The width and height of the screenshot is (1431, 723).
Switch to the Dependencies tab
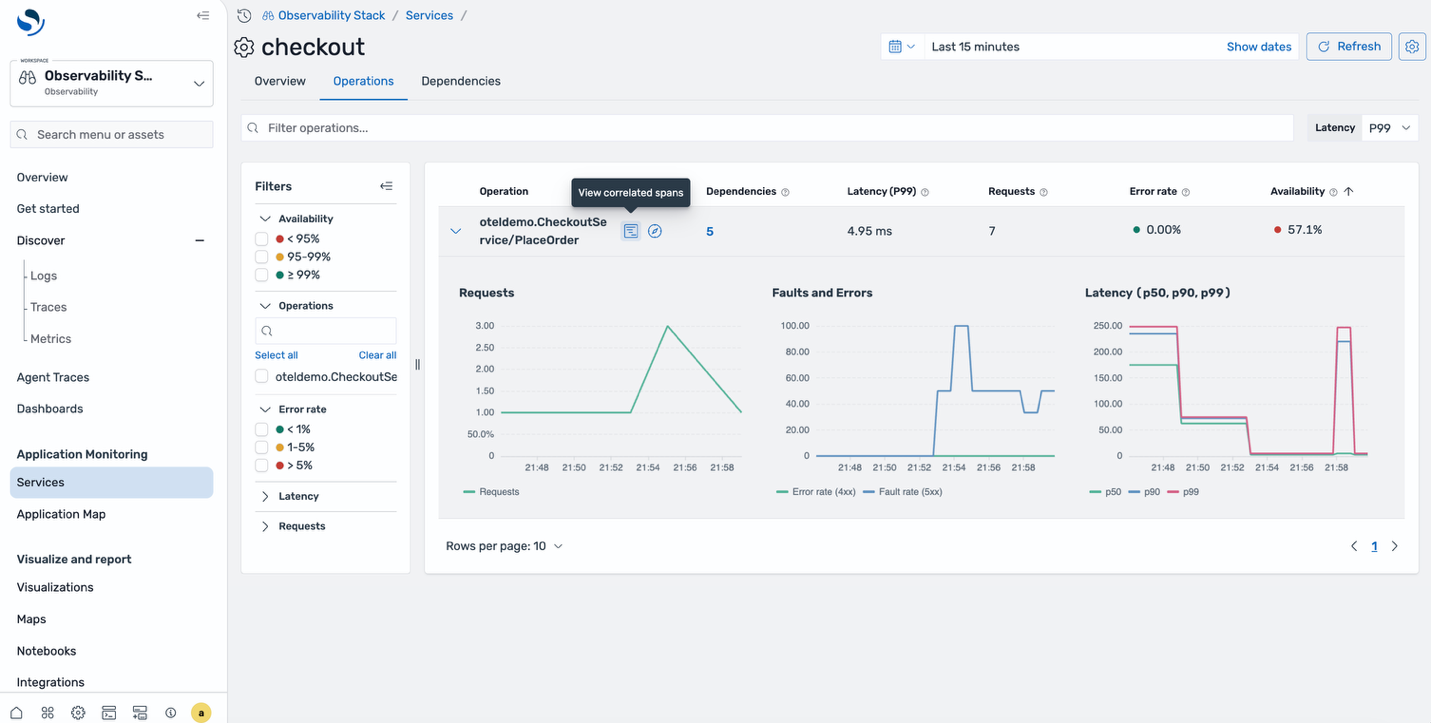[460, 81]
